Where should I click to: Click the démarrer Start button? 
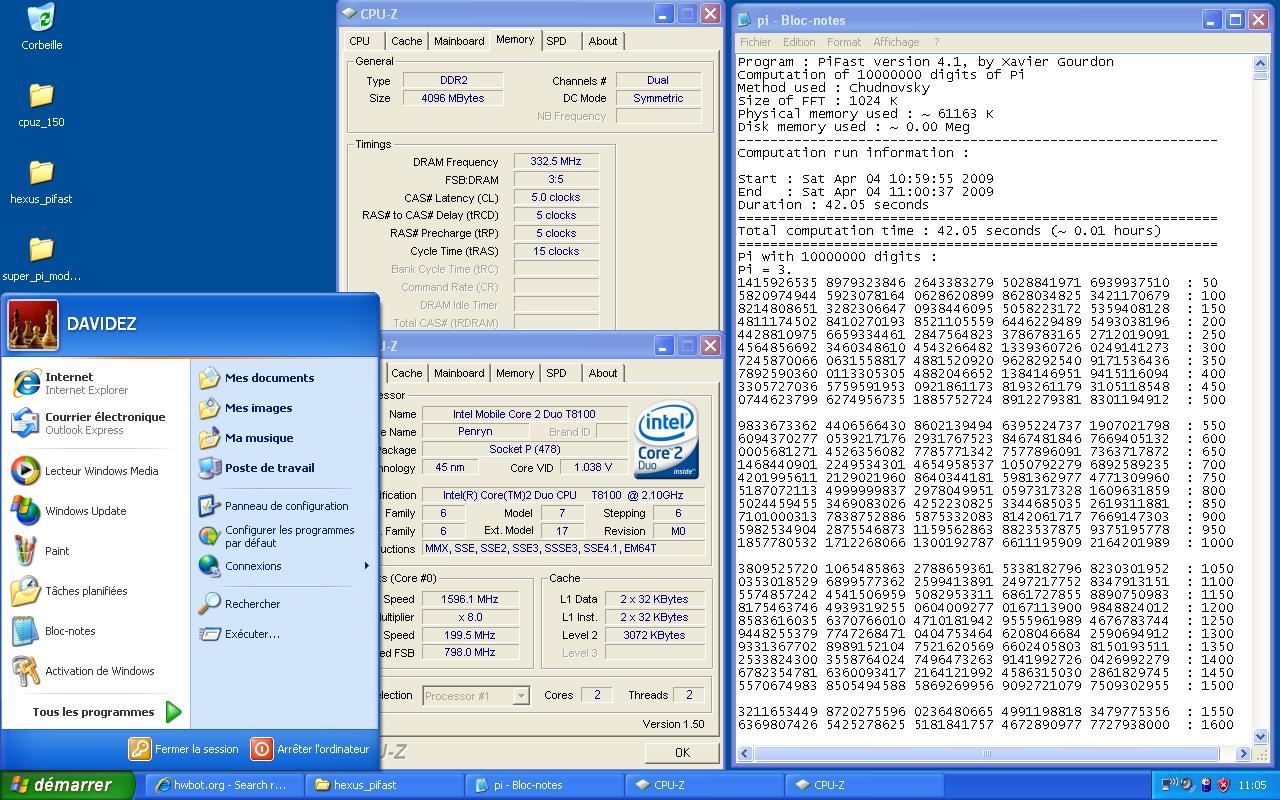pos(66,785)
